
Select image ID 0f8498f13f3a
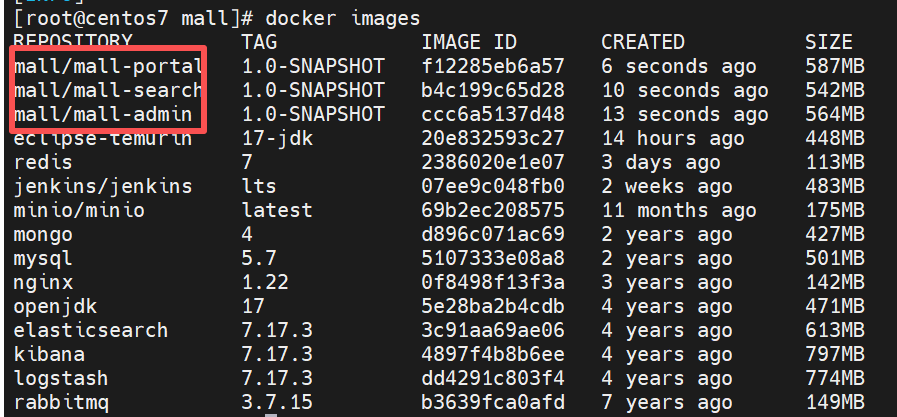[x=493, y=283]
